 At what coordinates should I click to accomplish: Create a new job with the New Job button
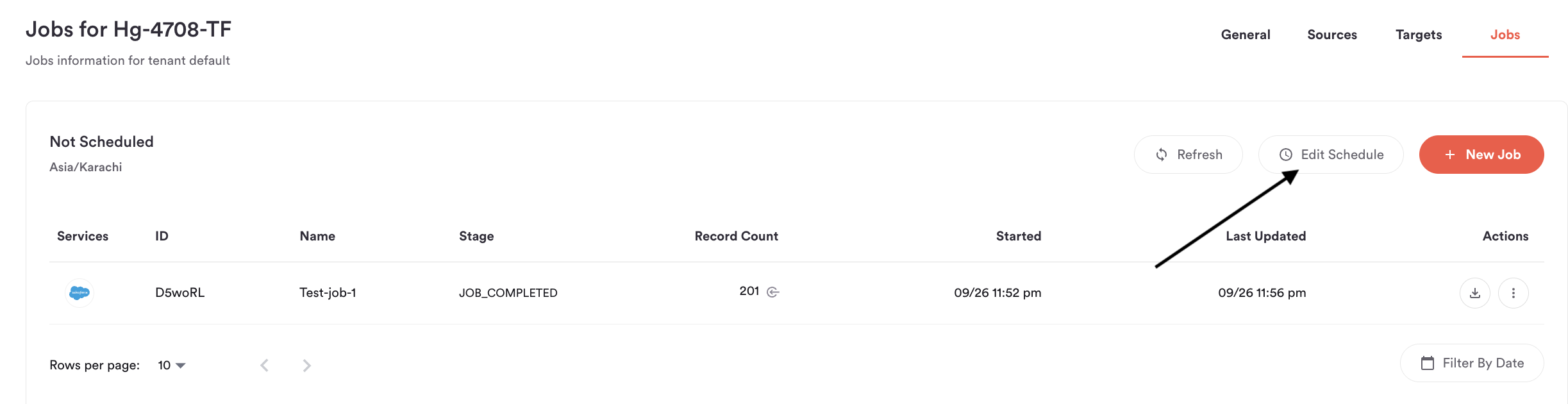pos(1481,155)
